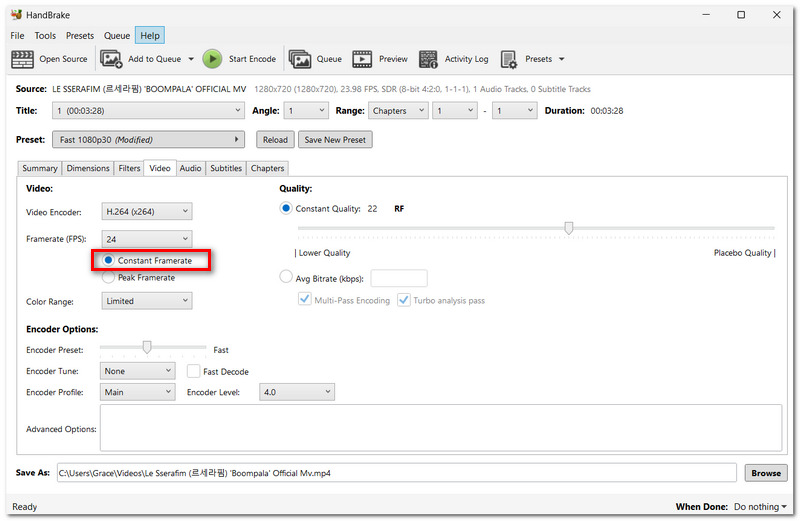The image size is (800, 521).
Task: Switch to the Audio tab
Action: coord(190,168)
